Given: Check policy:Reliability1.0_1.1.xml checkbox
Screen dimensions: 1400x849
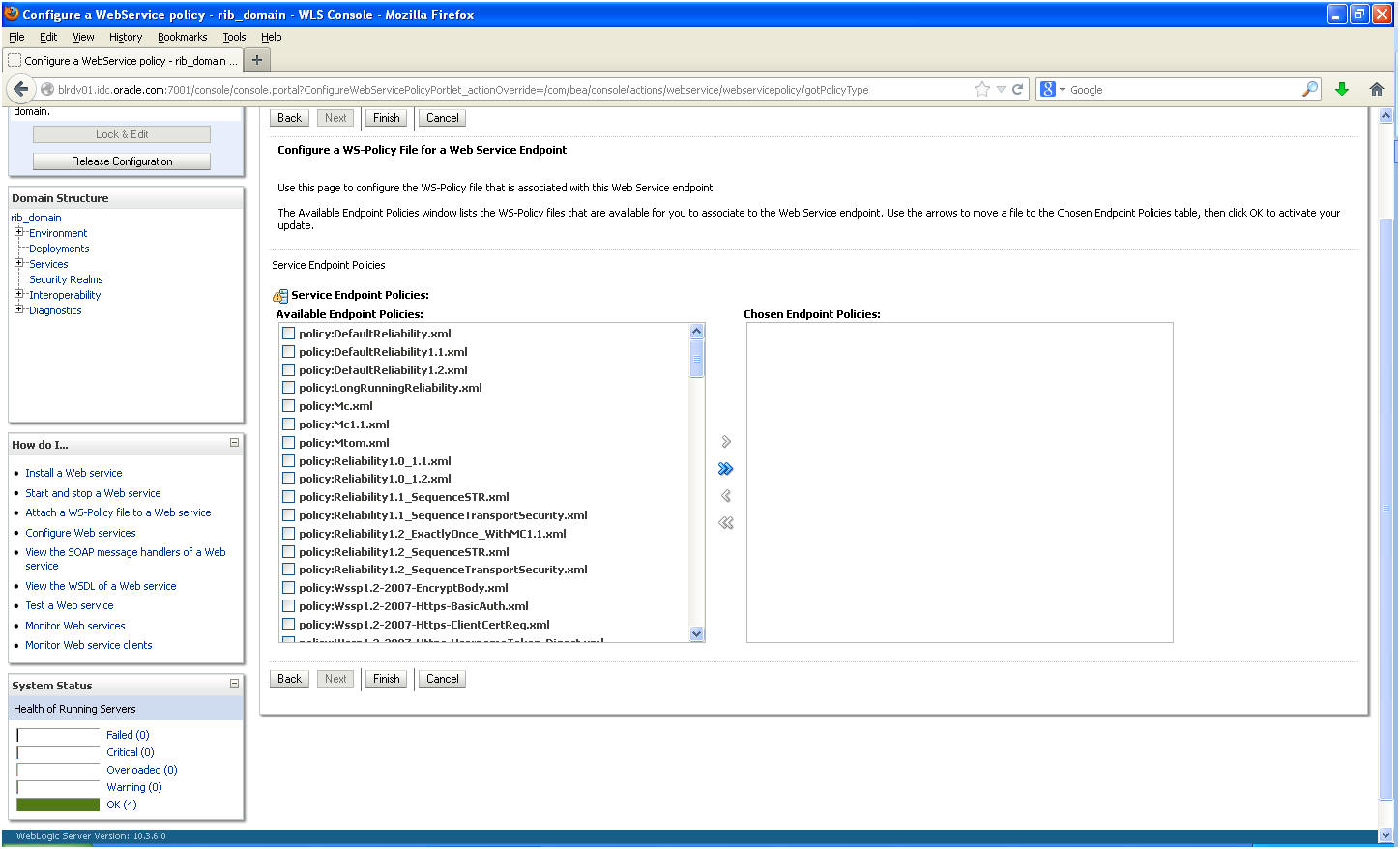Looking at the screenshot, I should coord(288,461).
